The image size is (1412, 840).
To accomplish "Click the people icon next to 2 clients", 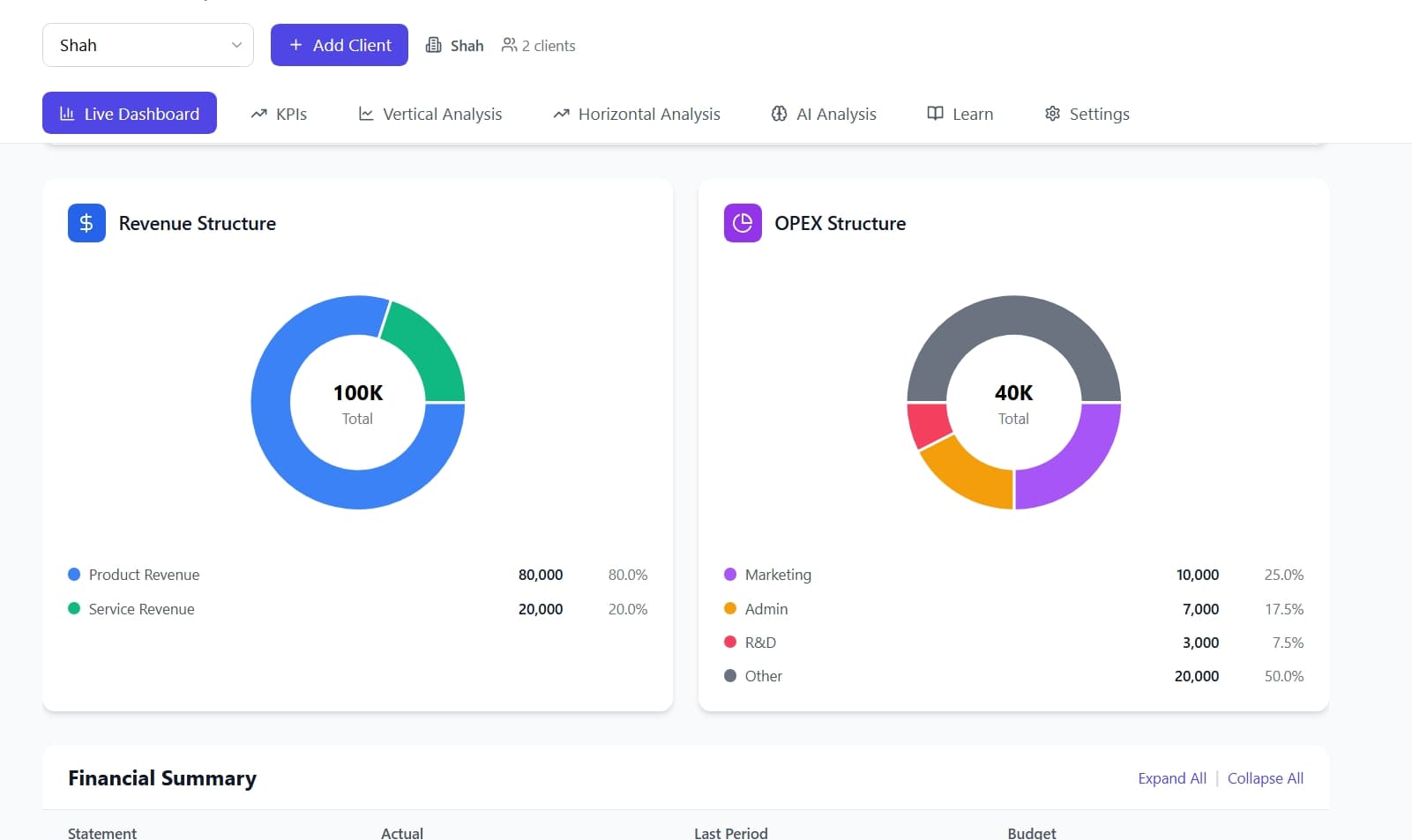I will [x=509, y=45].
